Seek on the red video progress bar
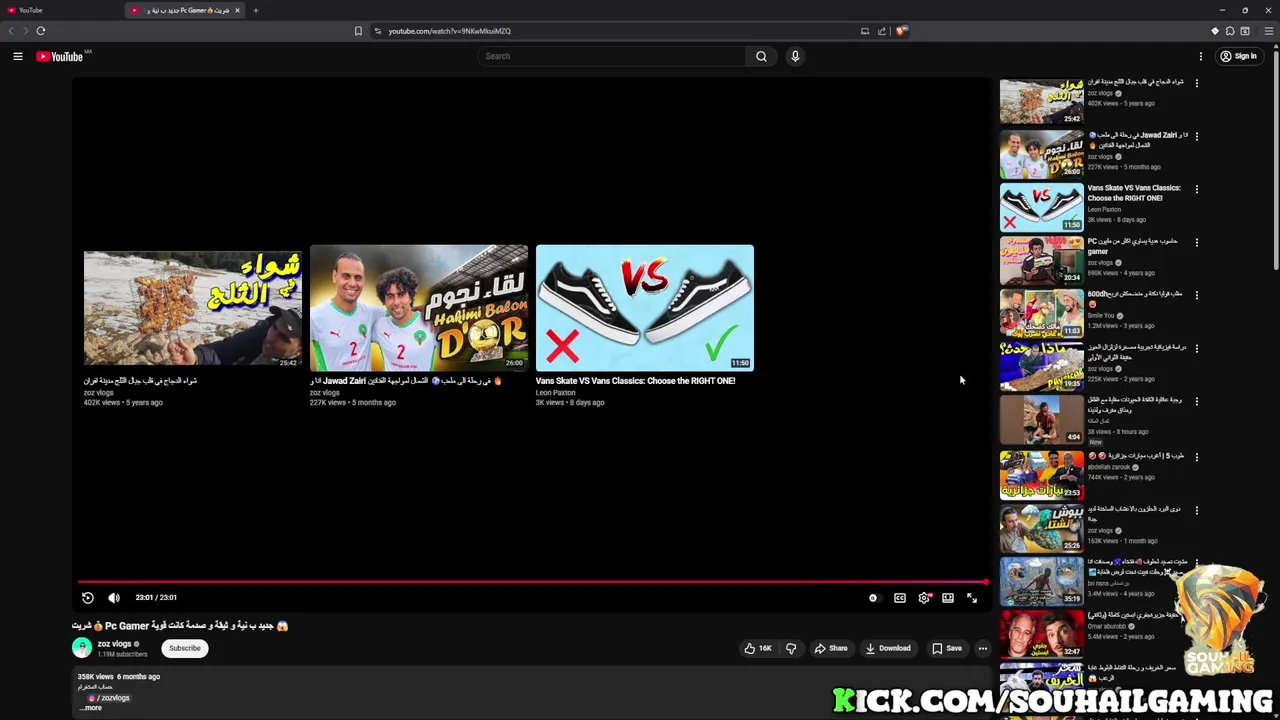Image resolution: width=1280 pixels, height=720 pixels. 532,582
